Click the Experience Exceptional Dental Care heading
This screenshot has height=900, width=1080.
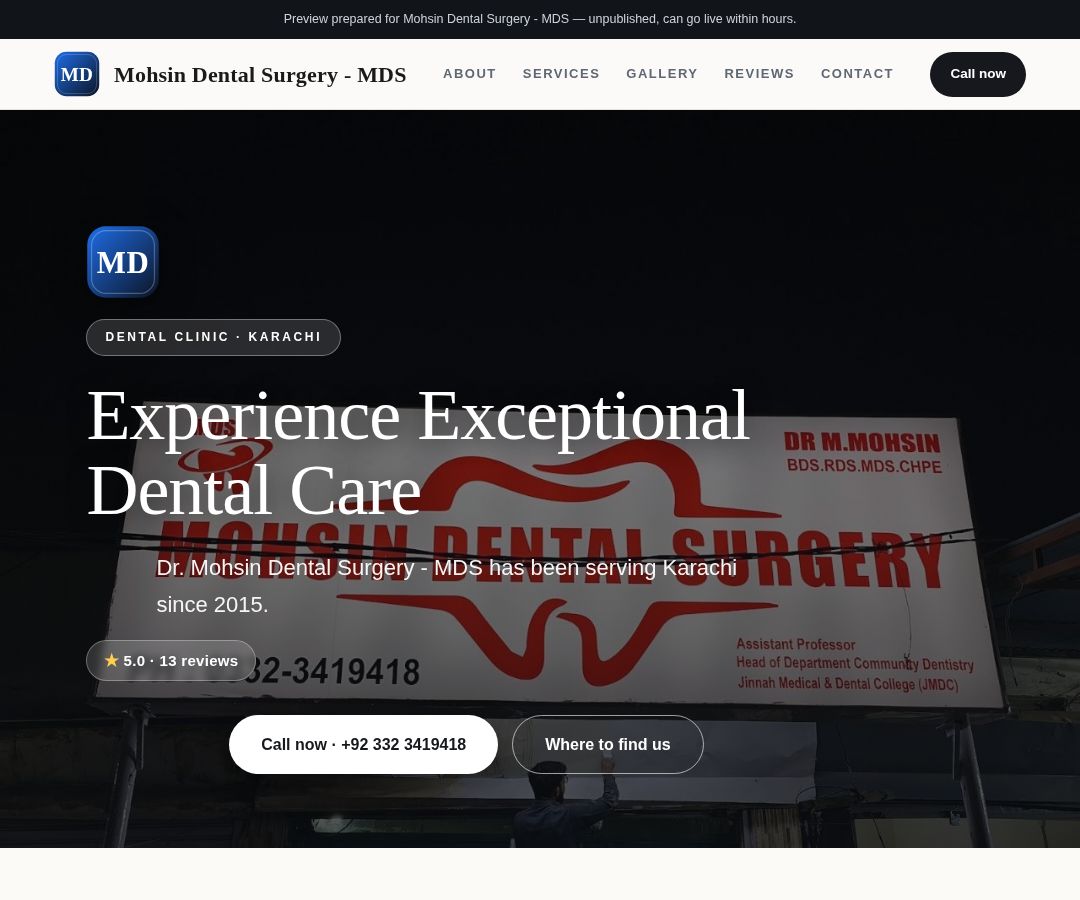418,452
